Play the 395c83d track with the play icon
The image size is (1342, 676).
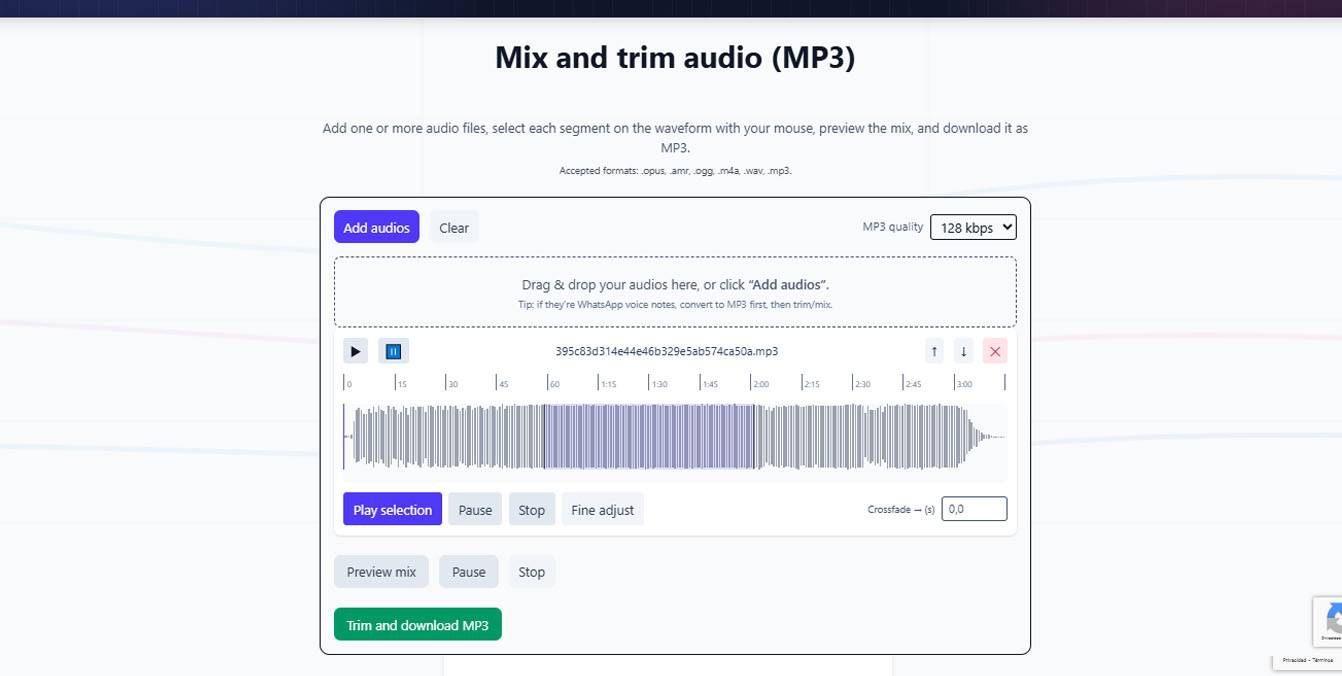(355, 351)
